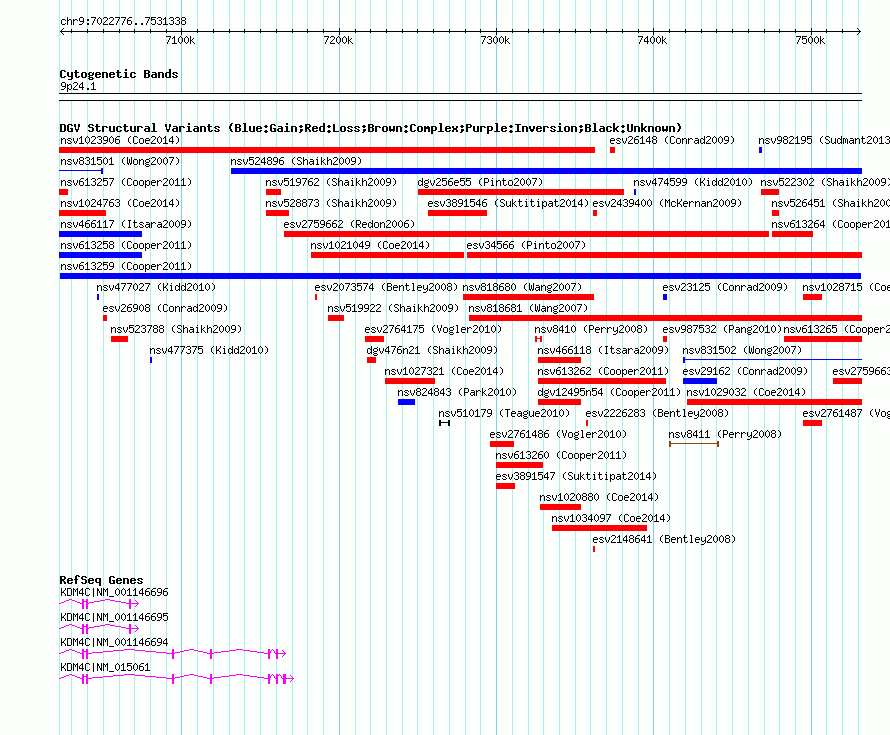Image resolution: width=890 pixels, height=735 pixels.
Task: Select the 9p24.1 cytogenetic band label
Action: (78, 86)
